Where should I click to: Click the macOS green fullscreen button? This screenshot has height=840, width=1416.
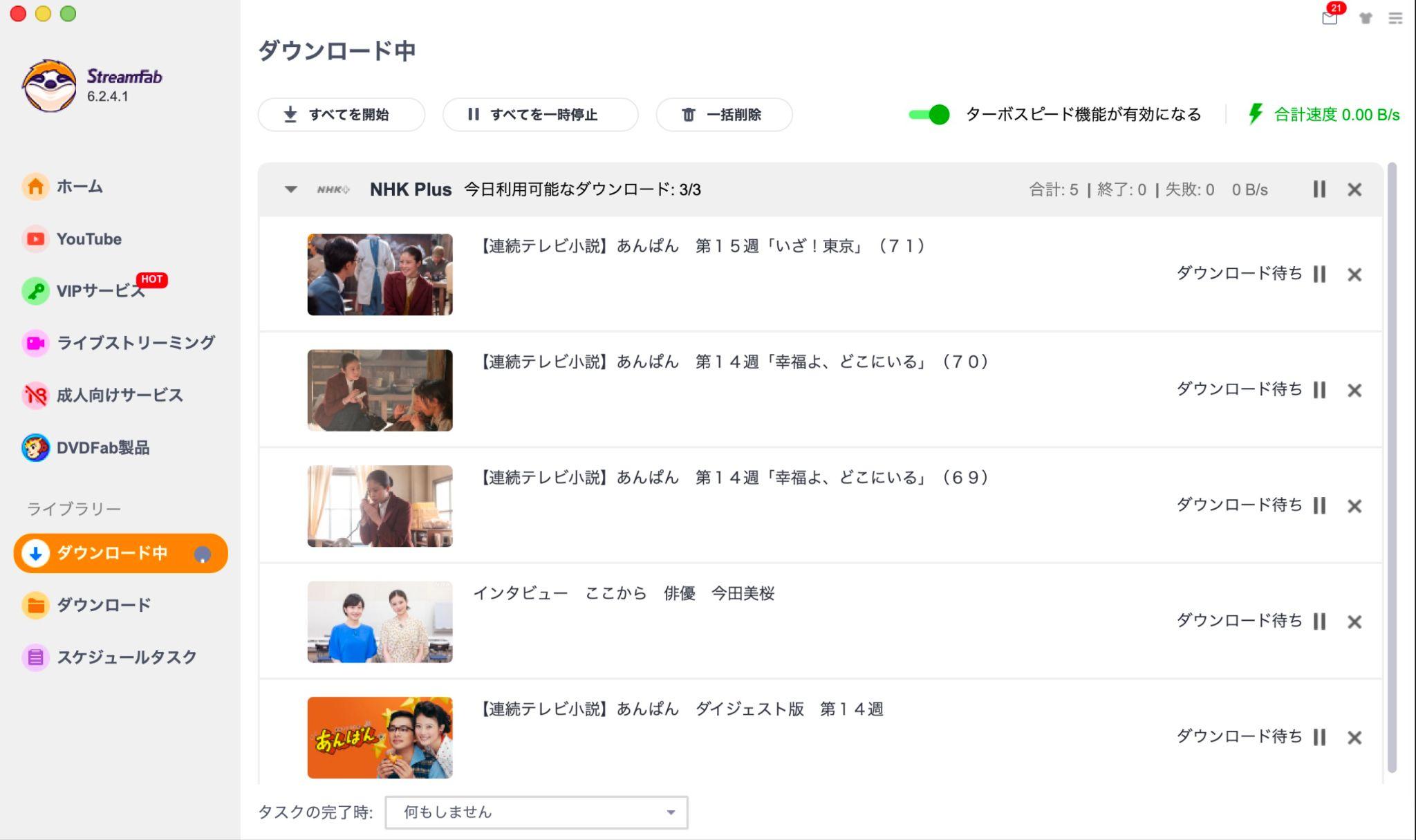click(68, 14)
